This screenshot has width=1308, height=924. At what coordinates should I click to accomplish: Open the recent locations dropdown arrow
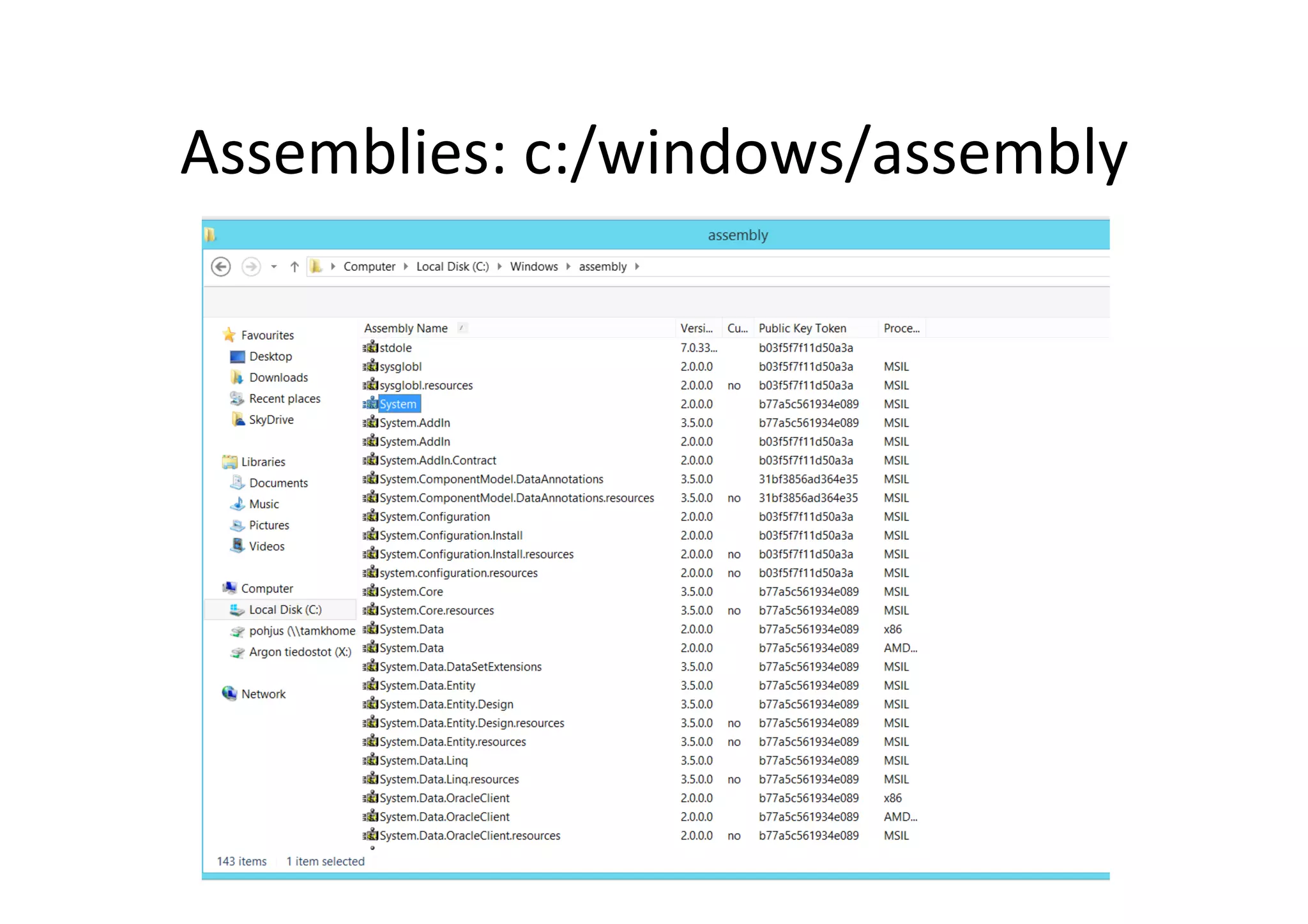pos(274,267)
